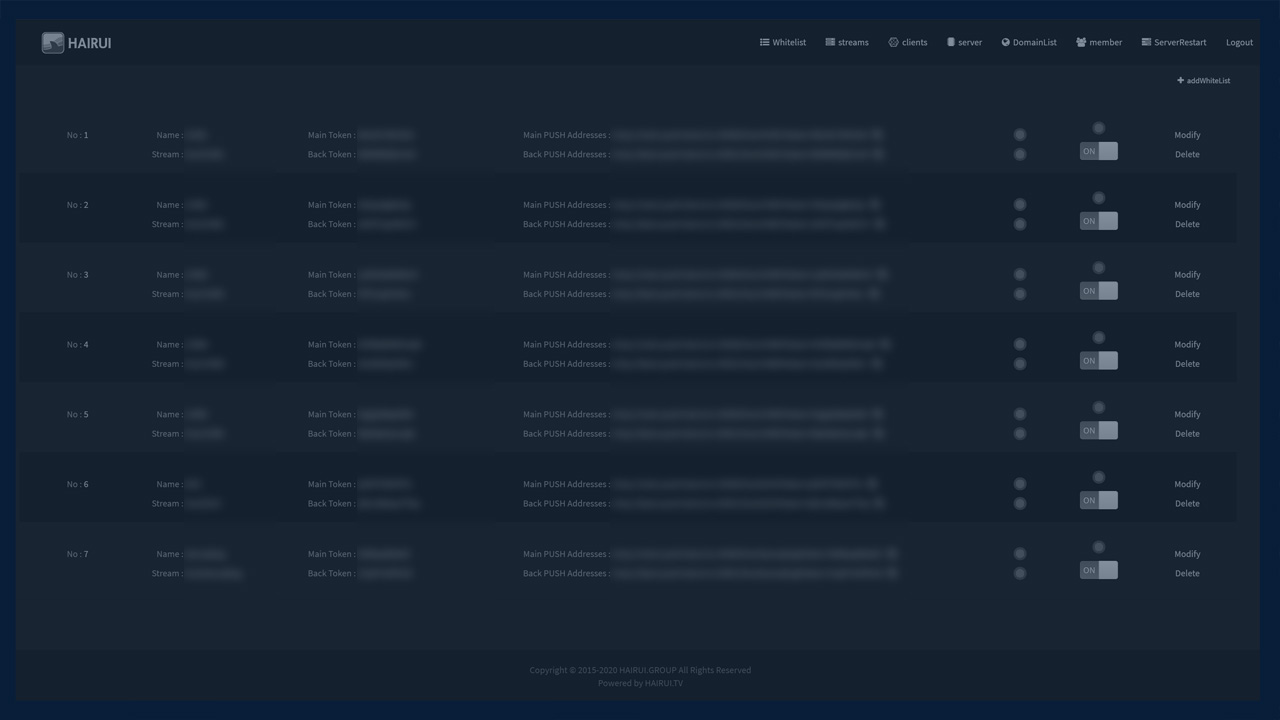The image size is (1280, 720).
Task: Toggle the ON switch for entry No 4
Action: pos(1098,361)
